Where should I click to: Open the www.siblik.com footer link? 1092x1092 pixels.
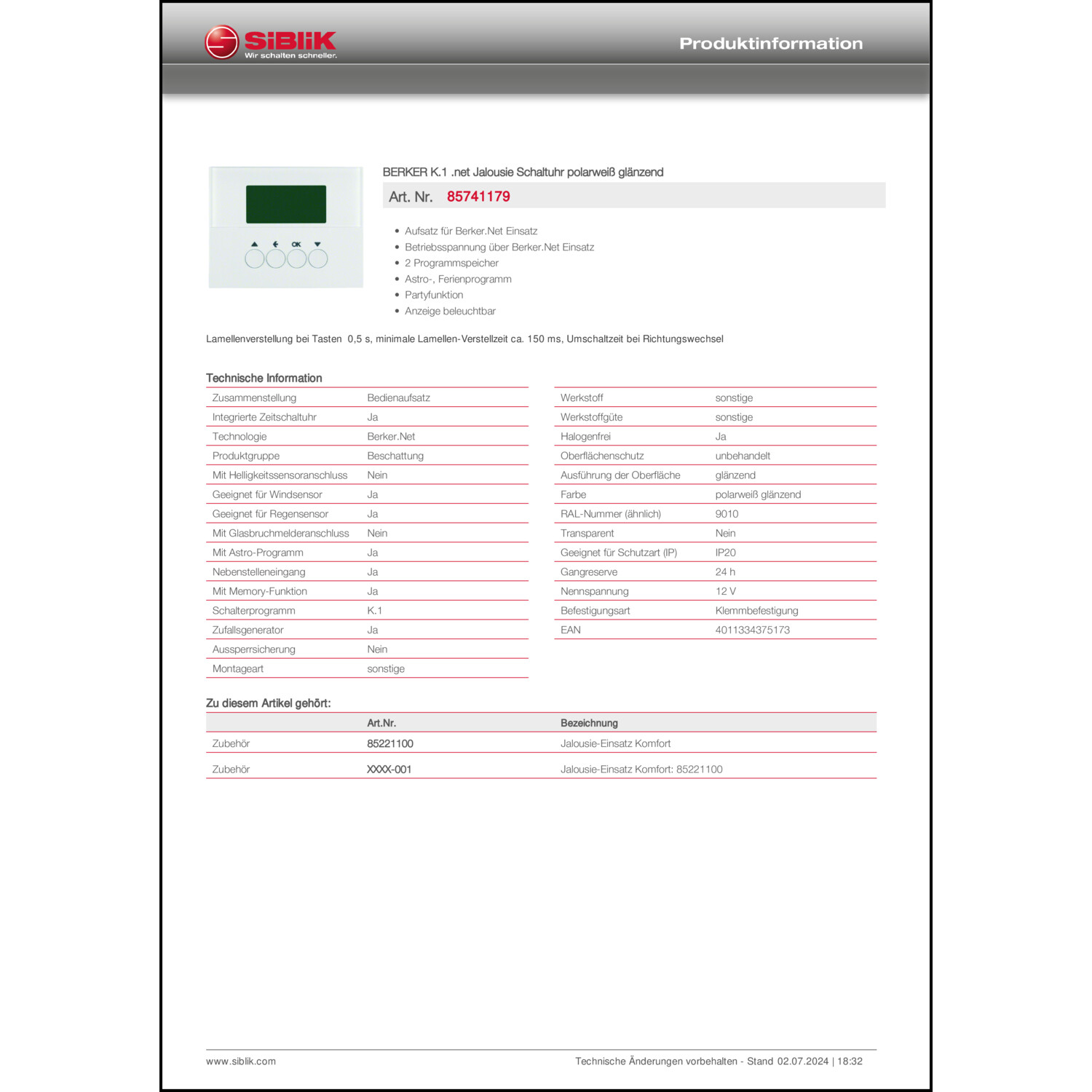pyautogui.click(x=241, y=1061)
